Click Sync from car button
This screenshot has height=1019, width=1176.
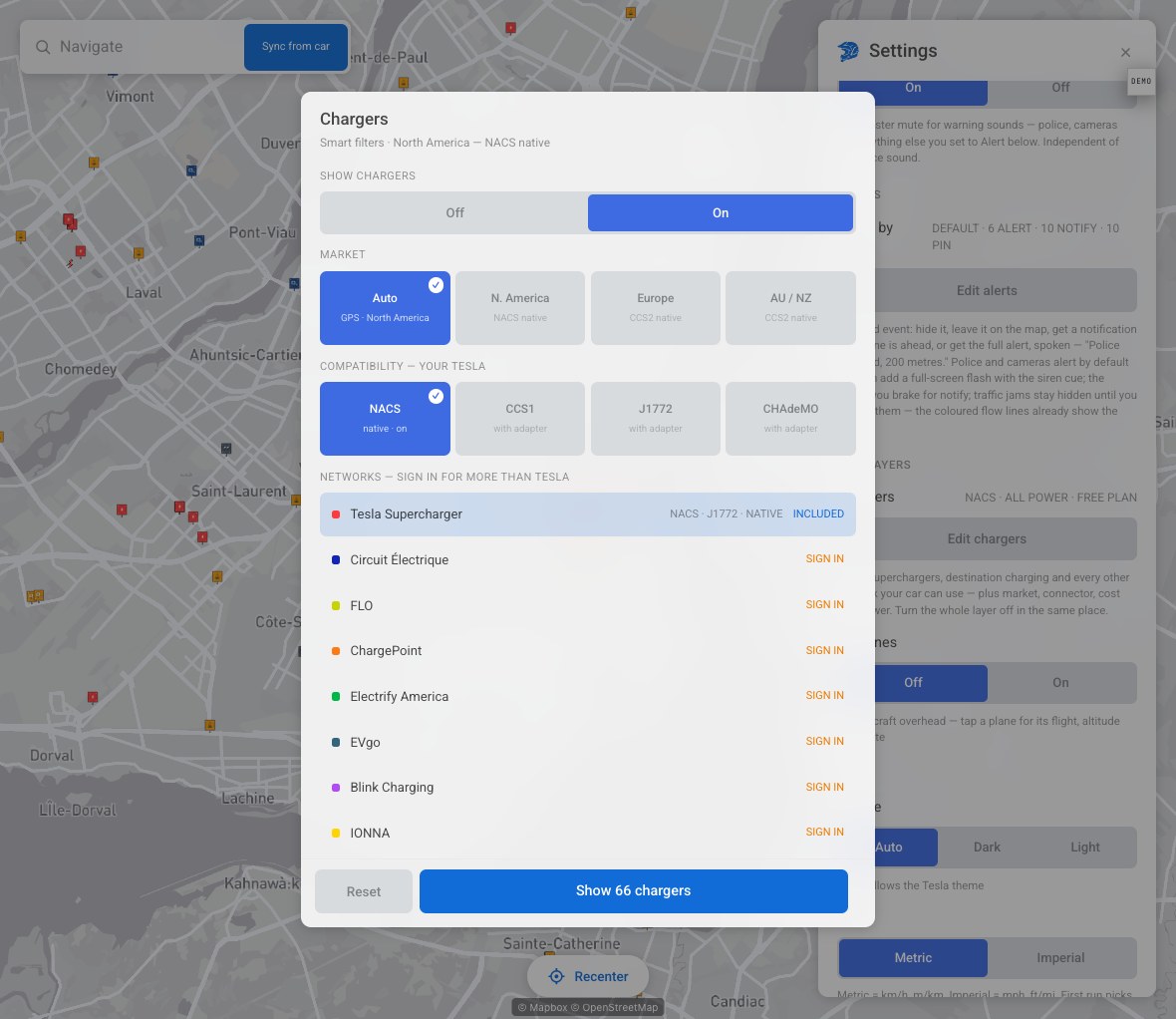click(x=296, y=47)
